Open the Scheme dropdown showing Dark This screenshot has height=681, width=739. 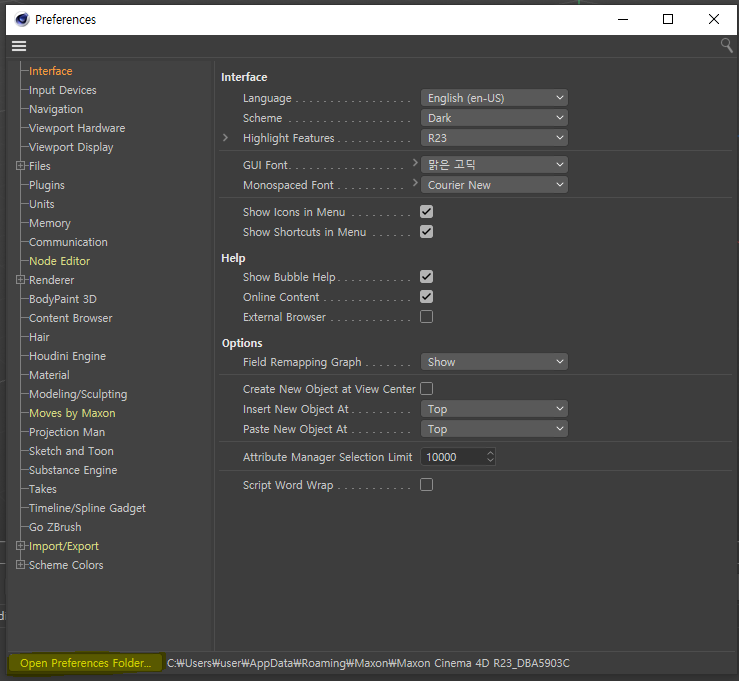point(494,118)
